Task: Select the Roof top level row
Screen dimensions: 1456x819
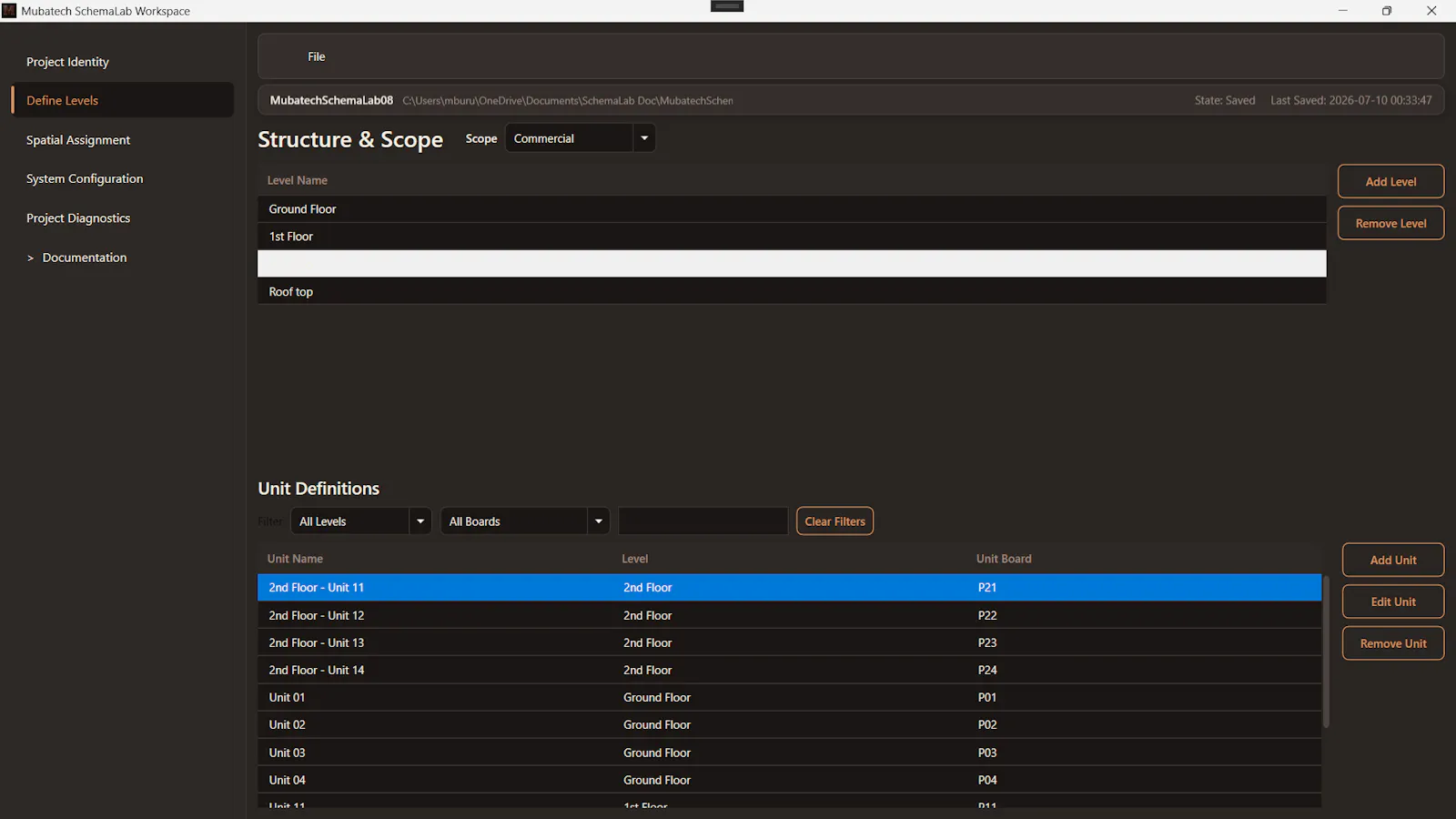Action: point(792,291)
